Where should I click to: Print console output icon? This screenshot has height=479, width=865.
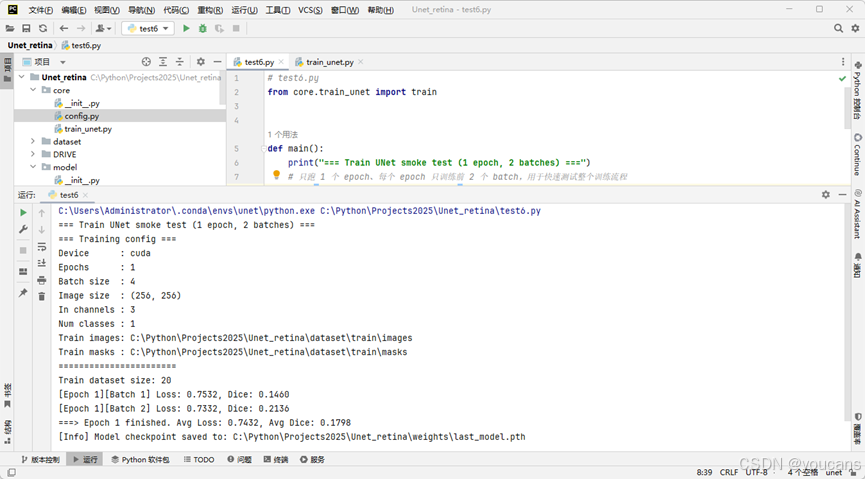point(42,280)
